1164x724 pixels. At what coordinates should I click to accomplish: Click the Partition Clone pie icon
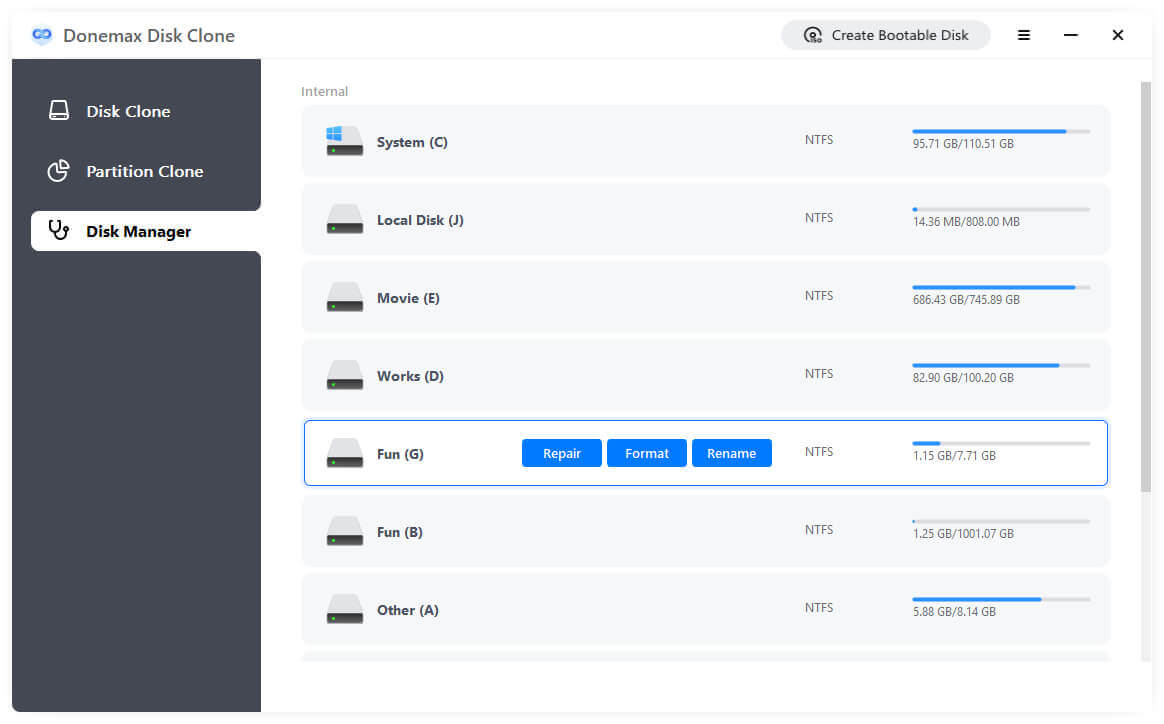[59, 171]
